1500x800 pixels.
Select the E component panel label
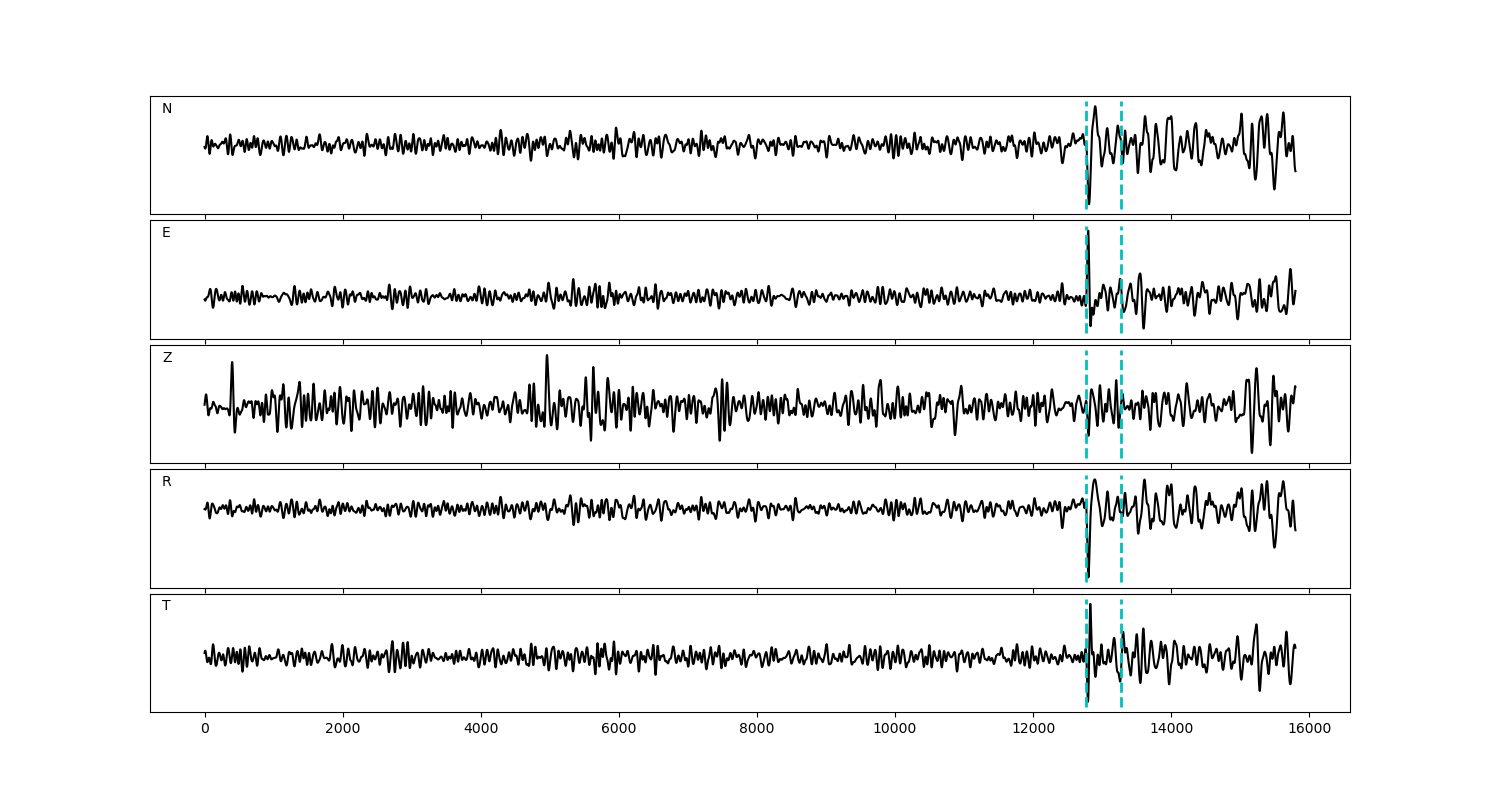(x=166, y=233)
